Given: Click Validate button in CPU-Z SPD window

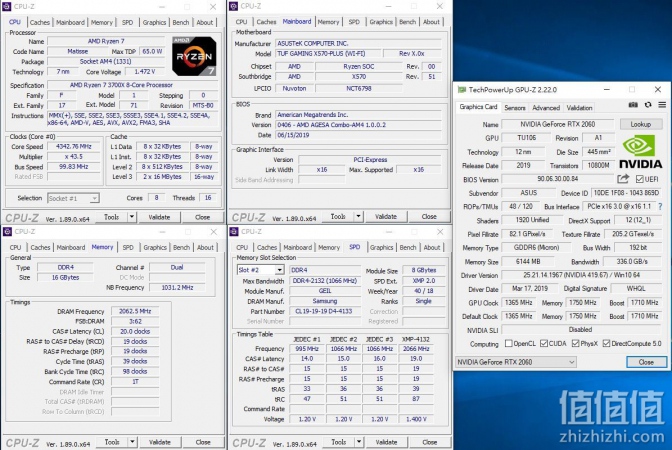Looking at the screenshot, I should coord(386,442).
